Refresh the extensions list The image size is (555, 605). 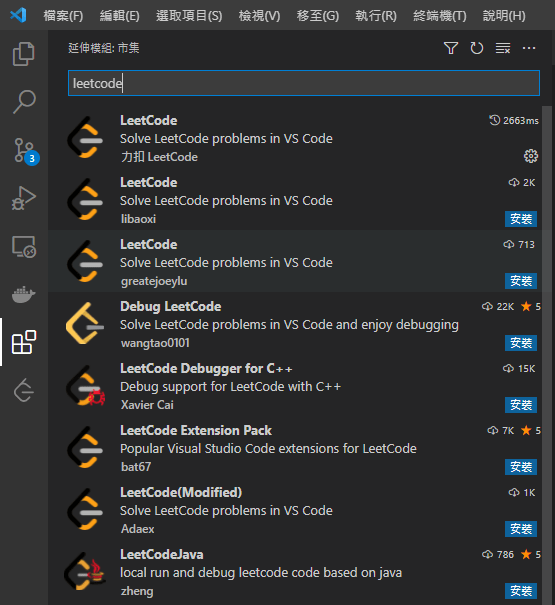pyautogui.click(x=477, y=48)
